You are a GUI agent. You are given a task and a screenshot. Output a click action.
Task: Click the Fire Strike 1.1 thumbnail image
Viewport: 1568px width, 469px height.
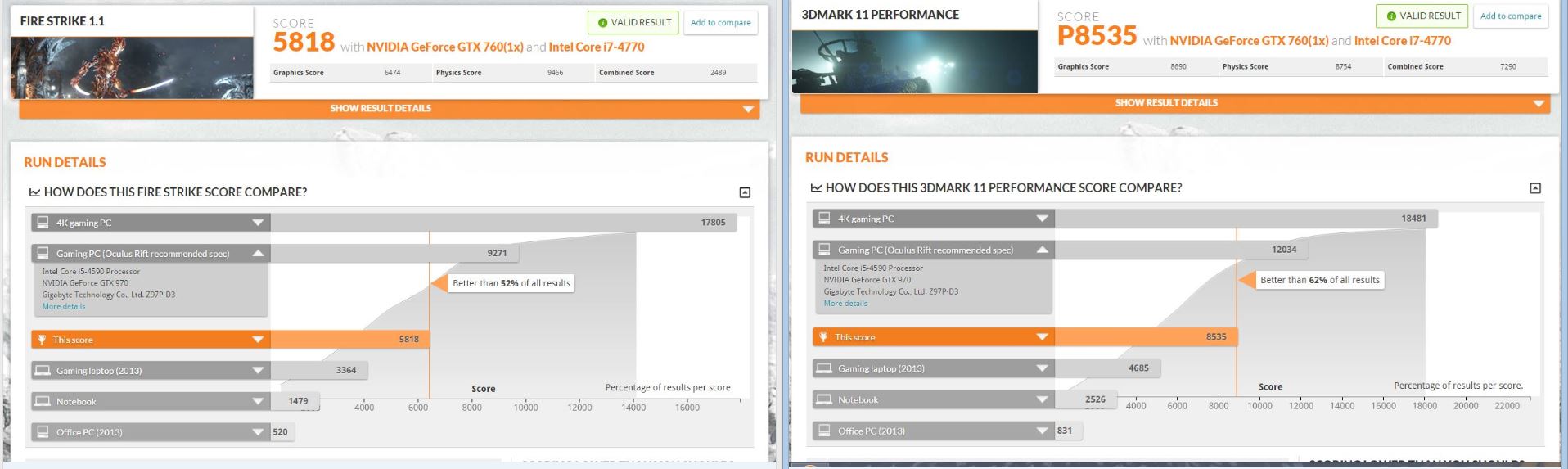pos(132,68)
